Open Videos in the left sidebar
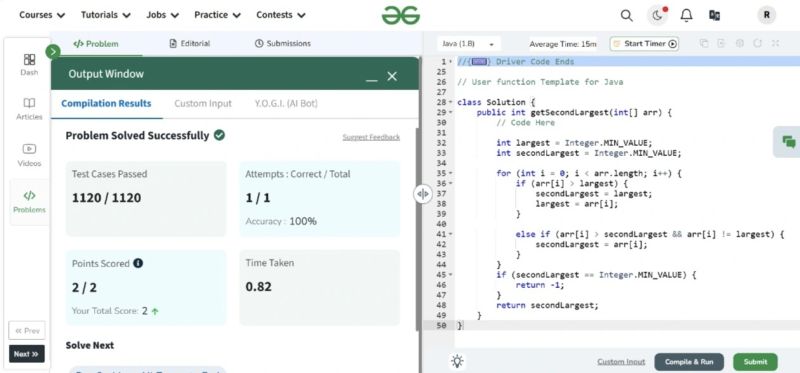Screen dimensions: 800x373 [29, 155]
